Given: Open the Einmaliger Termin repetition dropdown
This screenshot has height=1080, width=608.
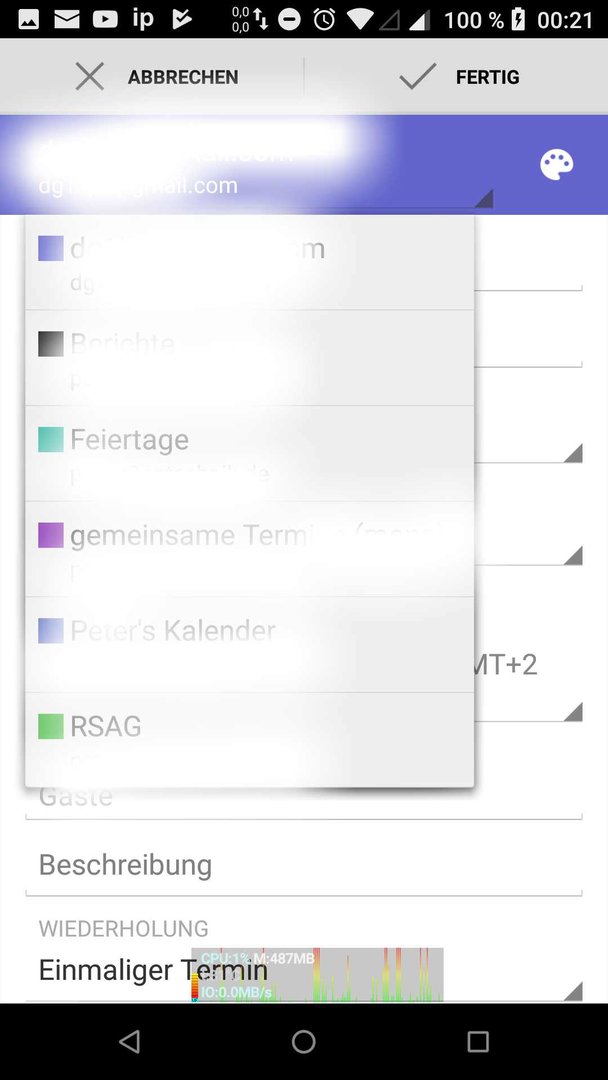Looking at the screenshot, I should (x=304, y=971).
